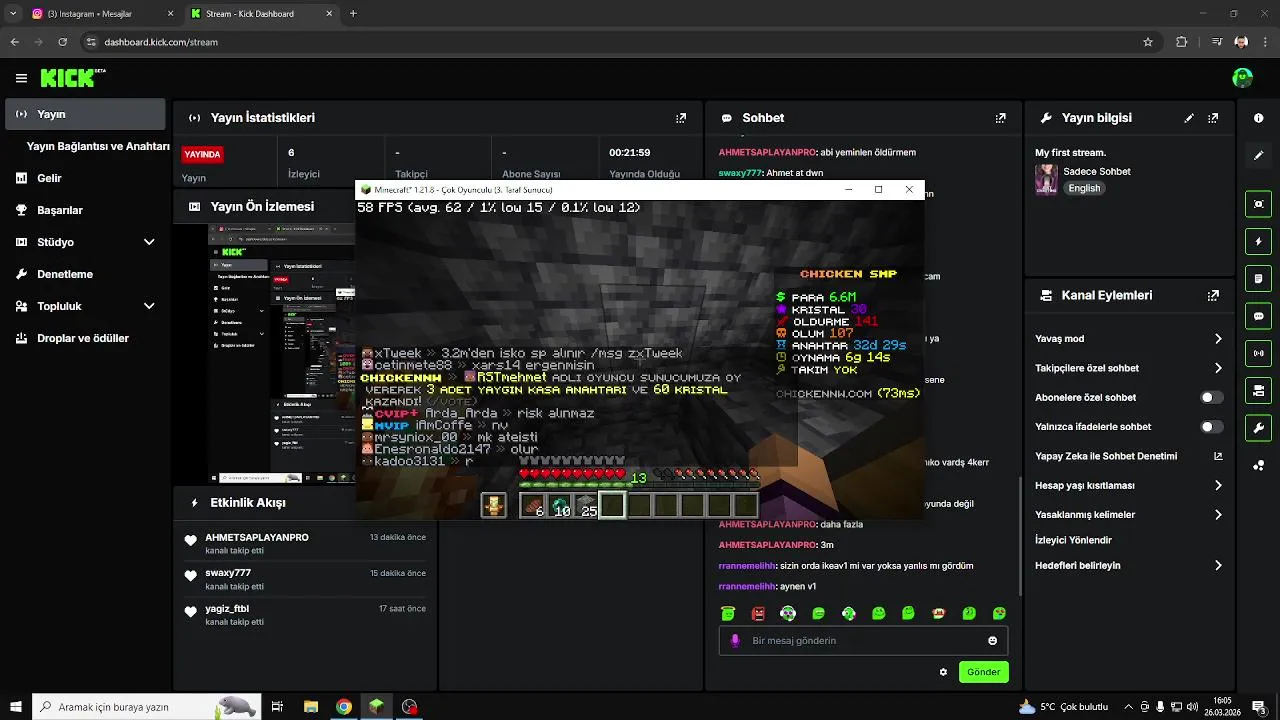Select Yayın in the left sidebar
This screenshot has width=1280, height=720.
pyautogui.click(x=85, y=114)
